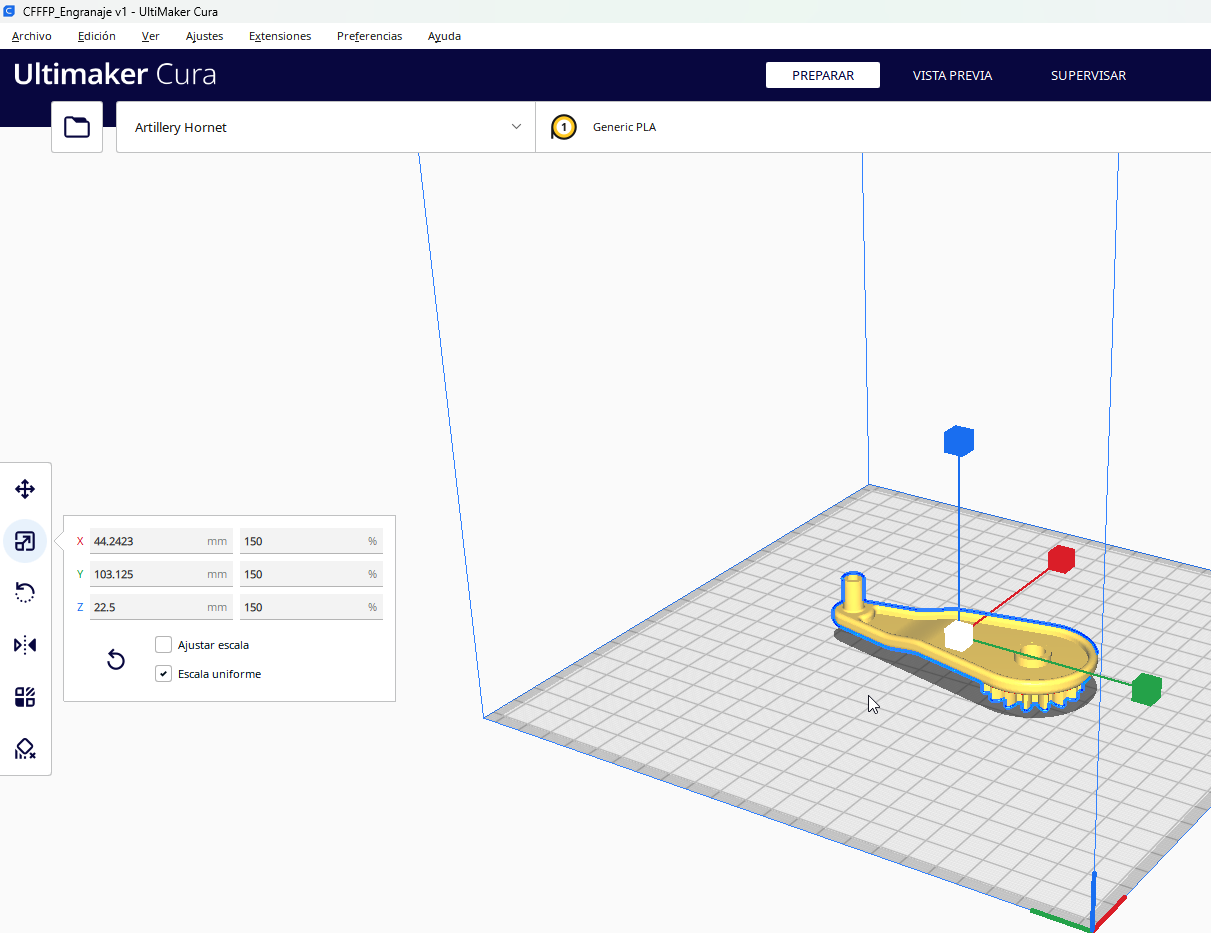Click the open file folder icon
Screen dimensions: 1211x933
(77, 127)
